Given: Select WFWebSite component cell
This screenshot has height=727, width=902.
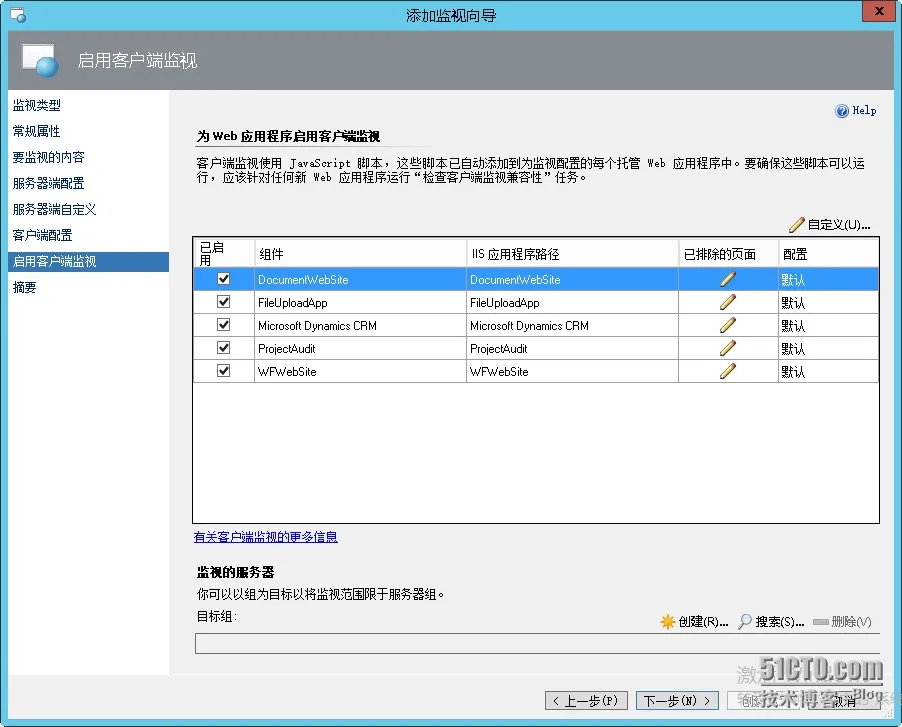Looking at the screenshot, I should tap(360, 372).
